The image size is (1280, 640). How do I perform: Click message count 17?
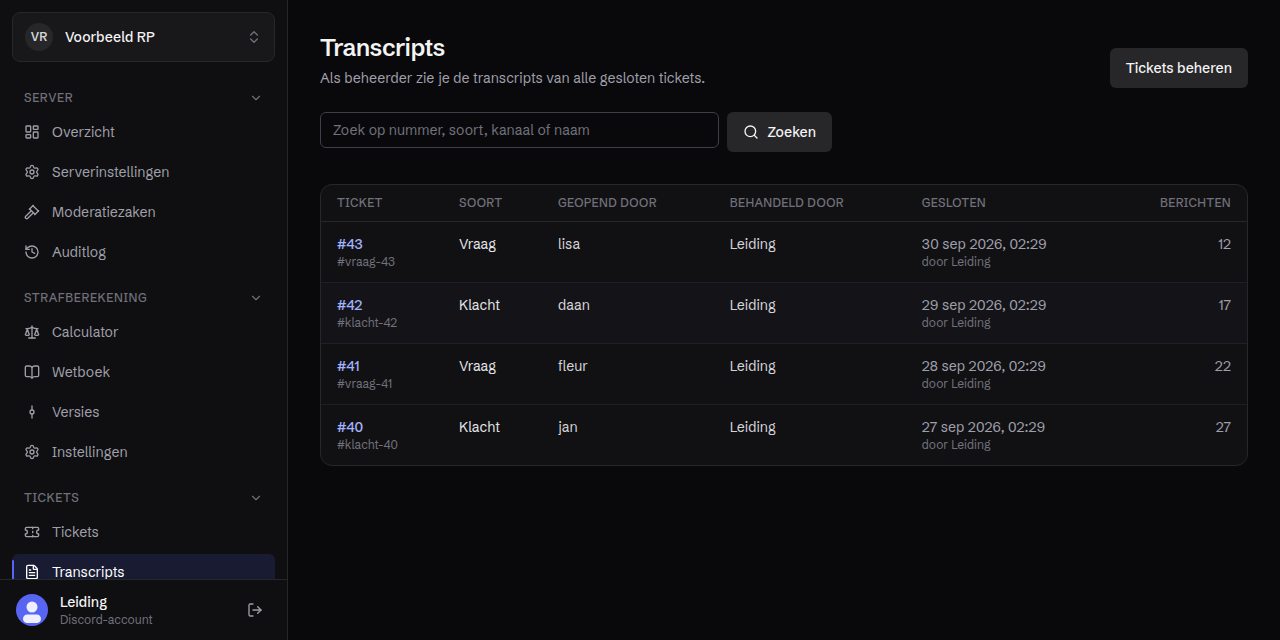(x=1224, y=305)
